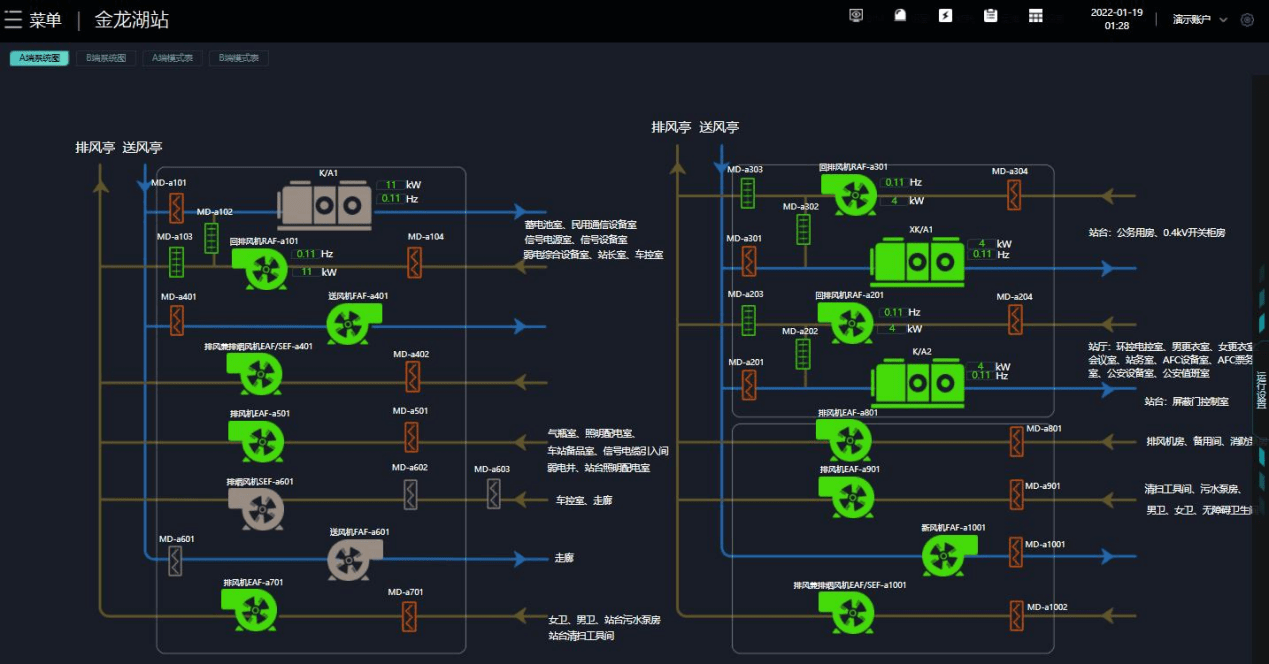1269x664 pixels.
Task: Expand the 运行设置 side panel tab
Action: (x=1260, y=389)
